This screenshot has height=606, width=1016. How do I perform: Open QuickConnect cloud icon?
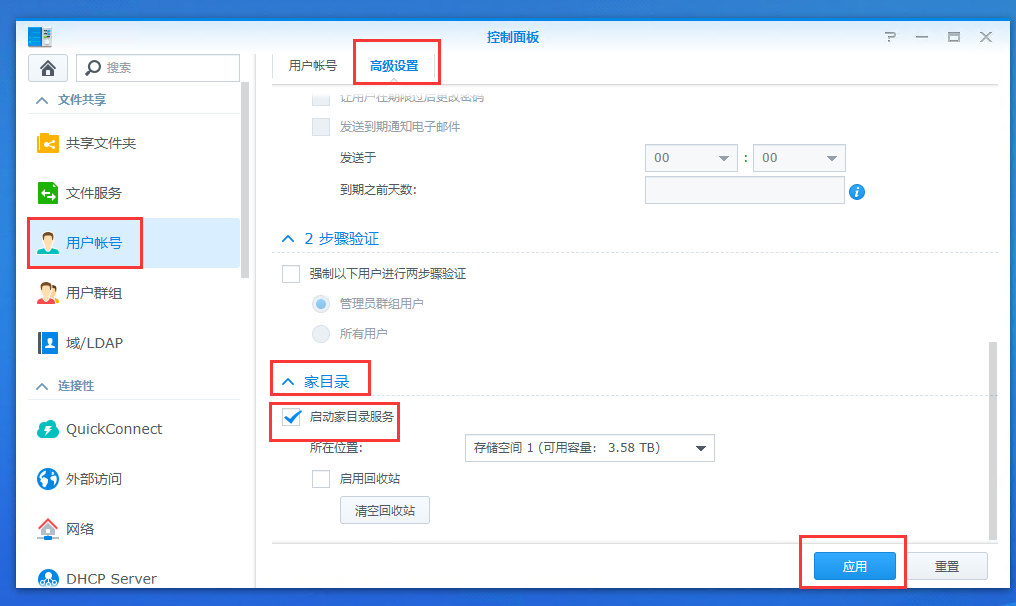tap(48, 429)
